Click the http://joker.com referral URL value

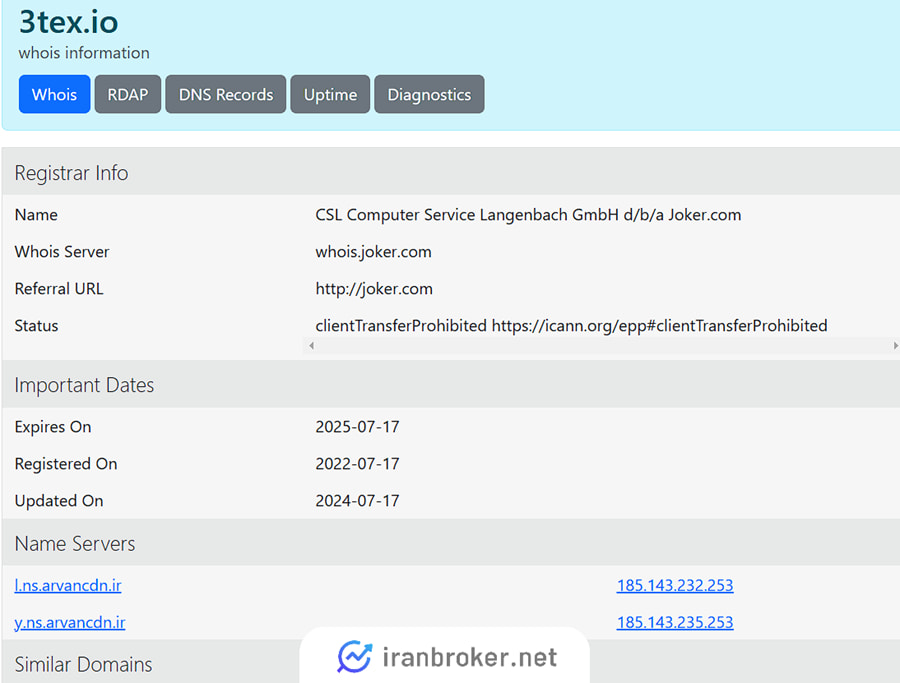[374, 289]
